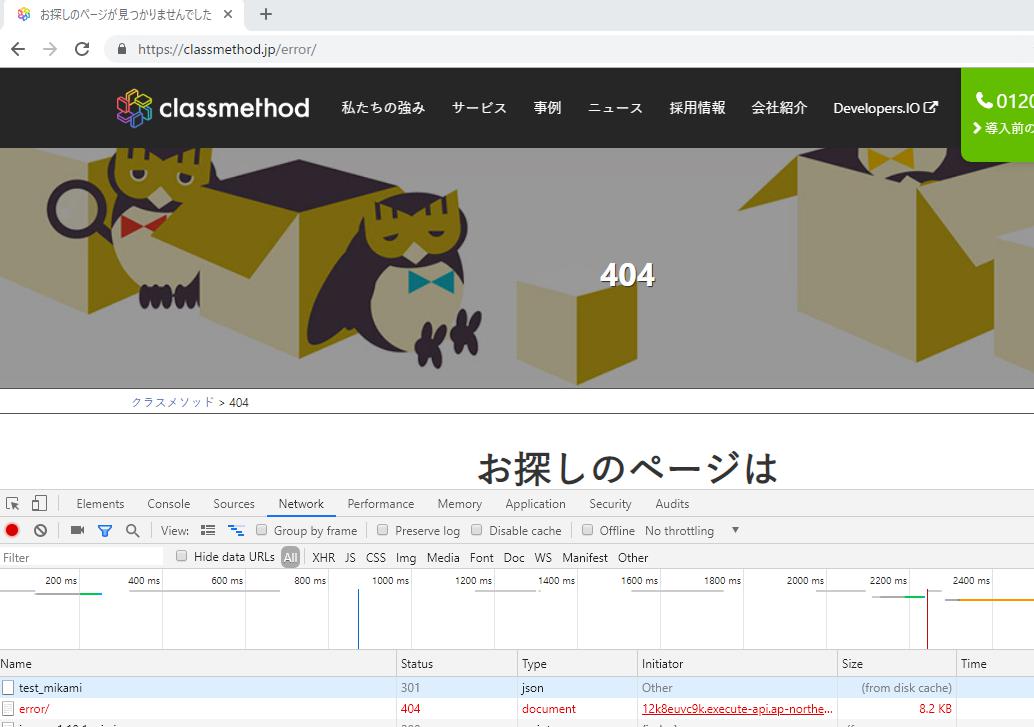Enable Hide data URLs filtering
The image size is (1034, 727).
coord(180,557)
